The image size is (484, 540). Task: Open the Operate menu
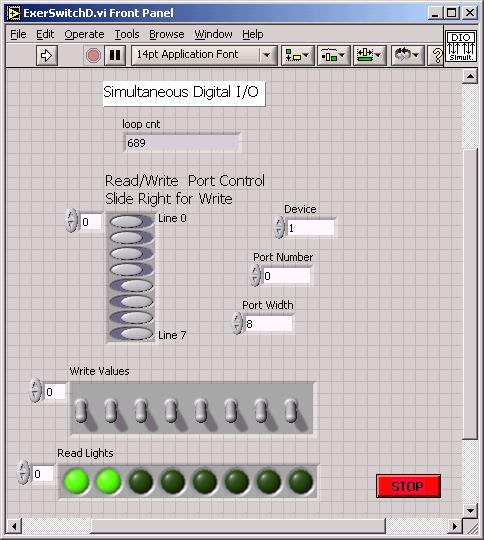click(84, 34)
